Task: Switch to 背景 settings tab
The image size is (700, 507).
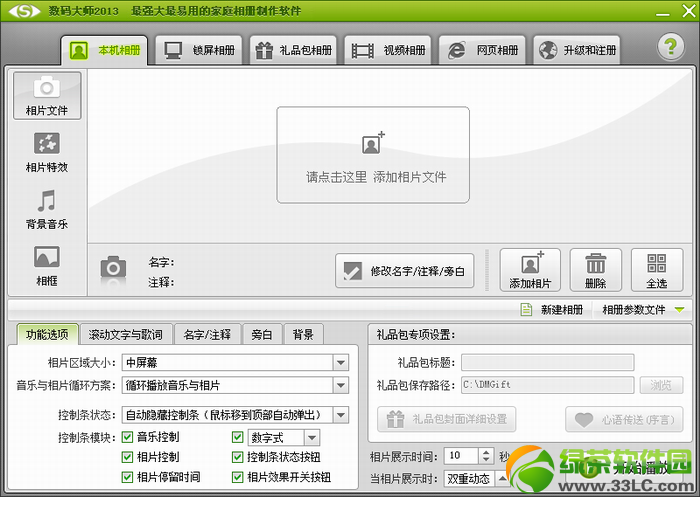Action: 303,334
